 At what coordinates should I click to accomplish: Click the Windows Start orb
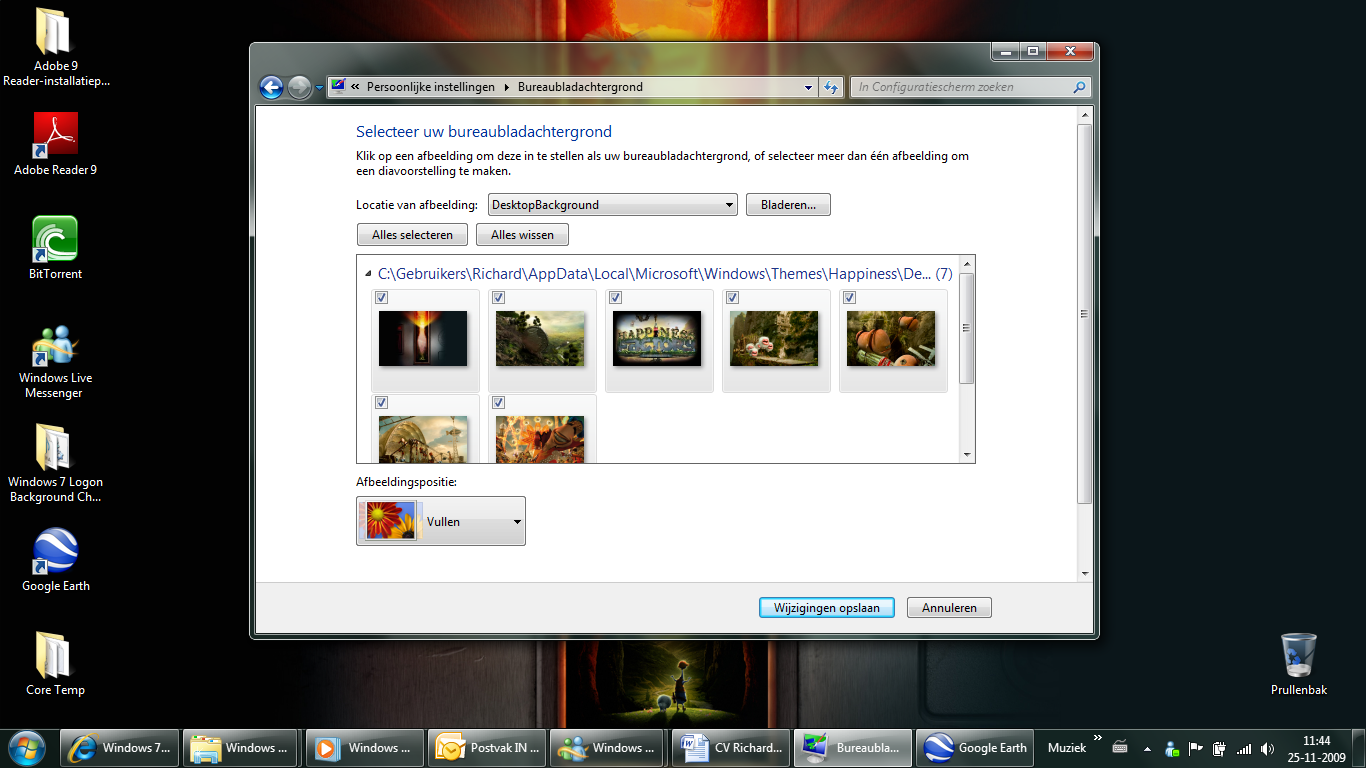click(x=27, y=747)
